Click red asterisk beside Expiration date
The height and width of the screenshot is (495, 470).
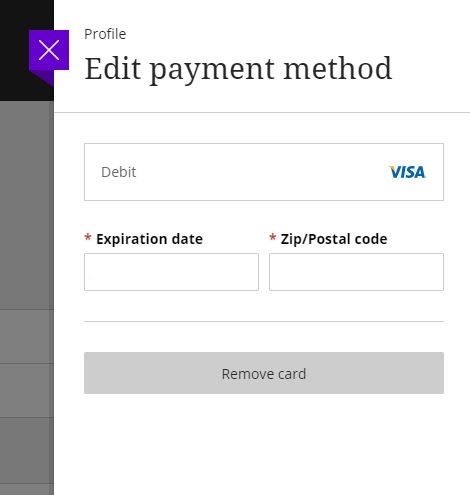coord(88,237)
